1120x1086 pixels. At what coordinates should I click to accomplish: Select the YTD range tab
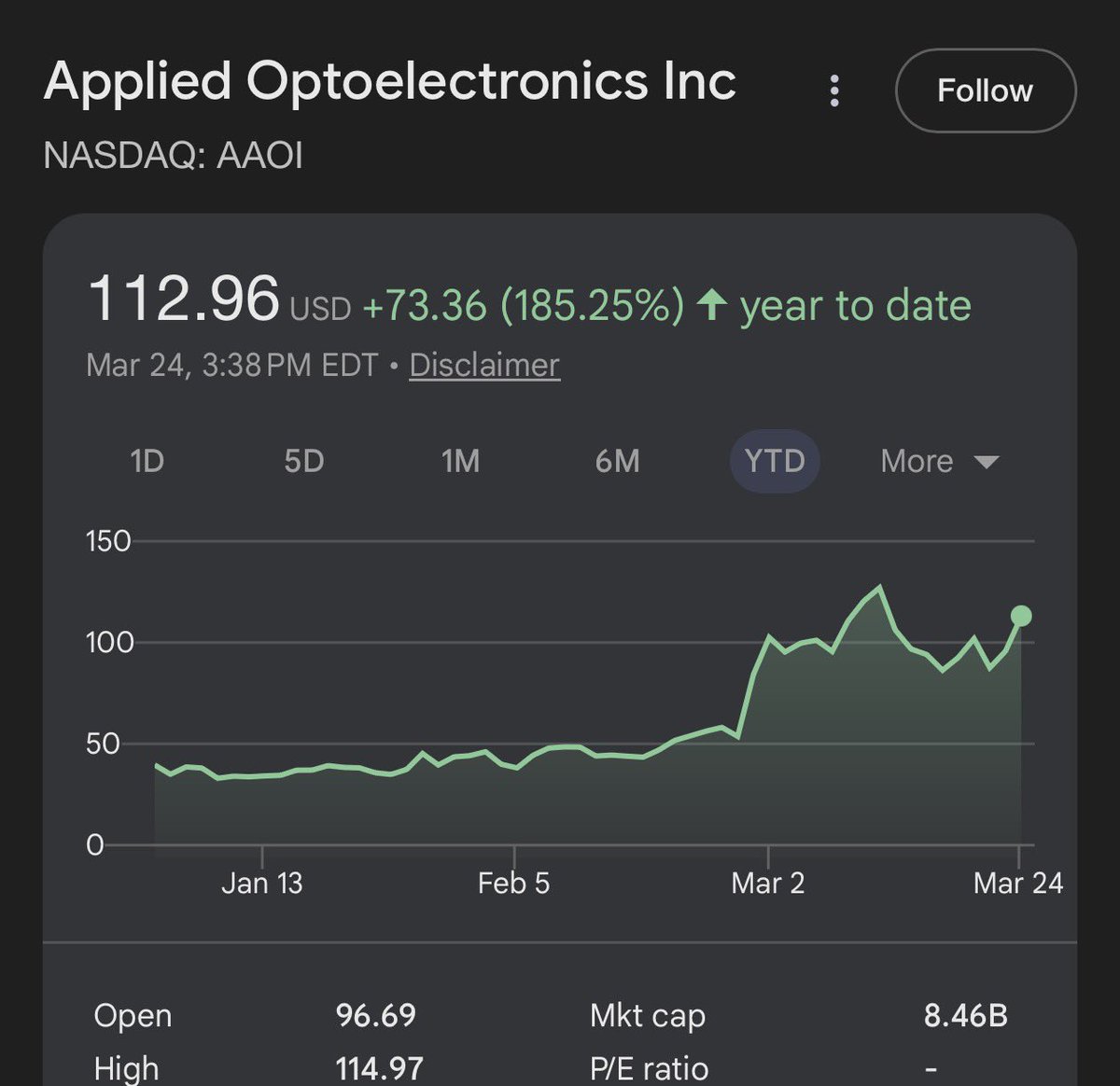click(775, 461)
